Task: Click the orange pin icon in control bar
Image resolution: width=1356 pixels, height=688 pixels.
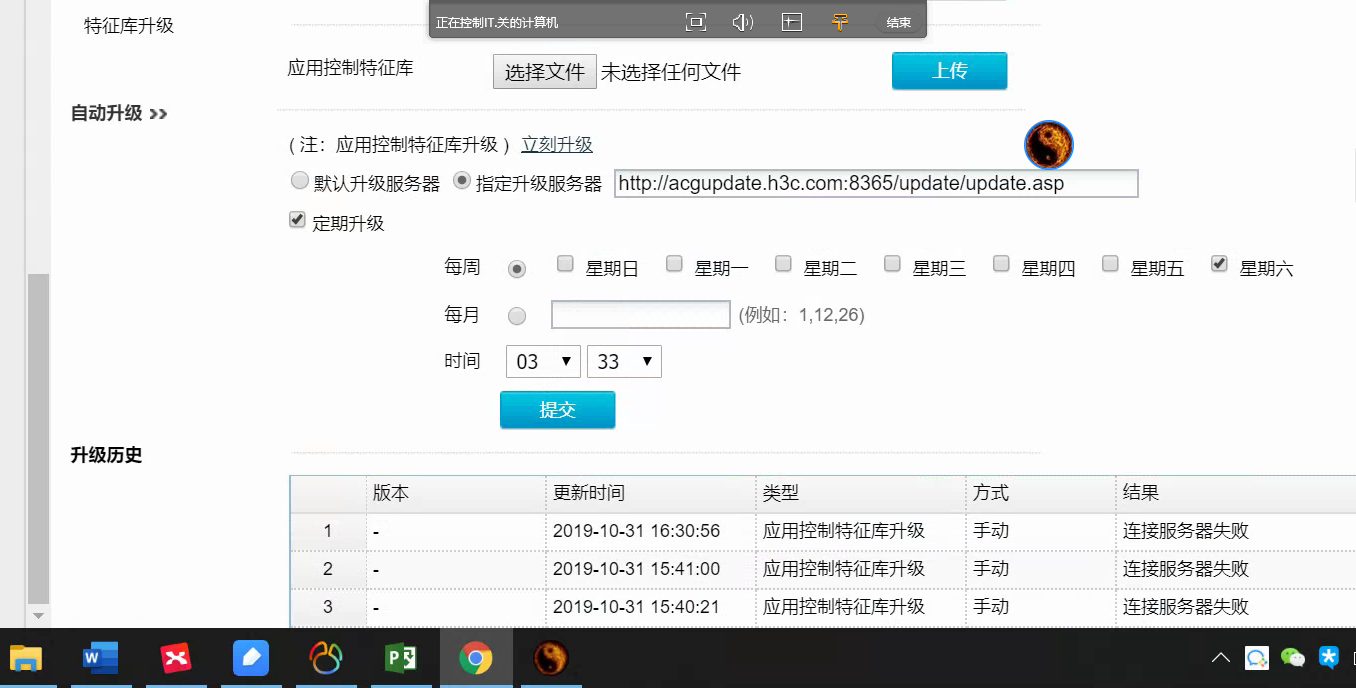Action: click(840, 22)
